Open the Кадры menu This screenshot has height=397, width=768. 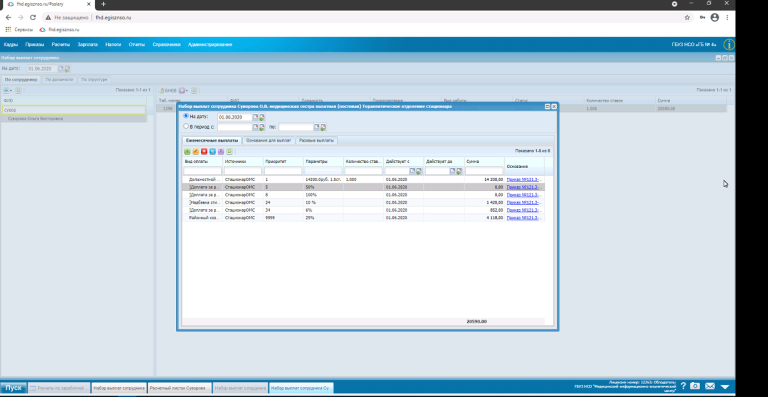point(11,45)
